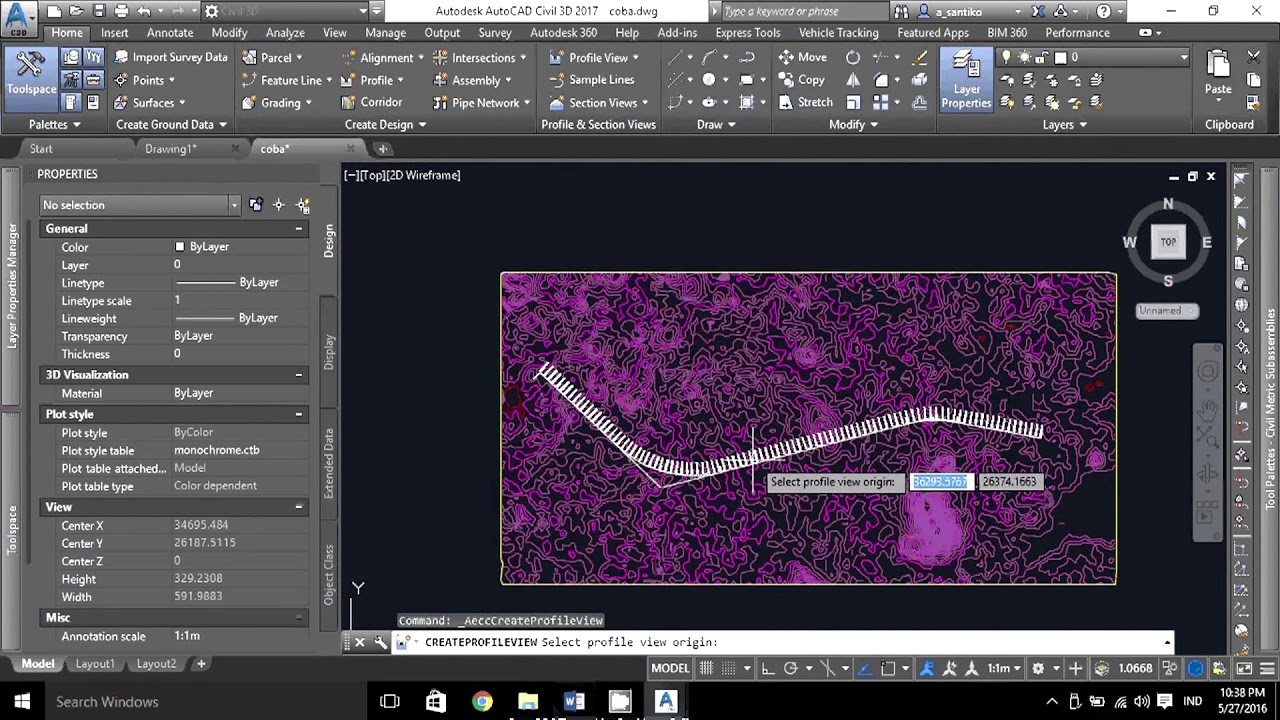Click the TOP face of the ViewCube
1280x720 pixels.
[x=1168, y=242]
